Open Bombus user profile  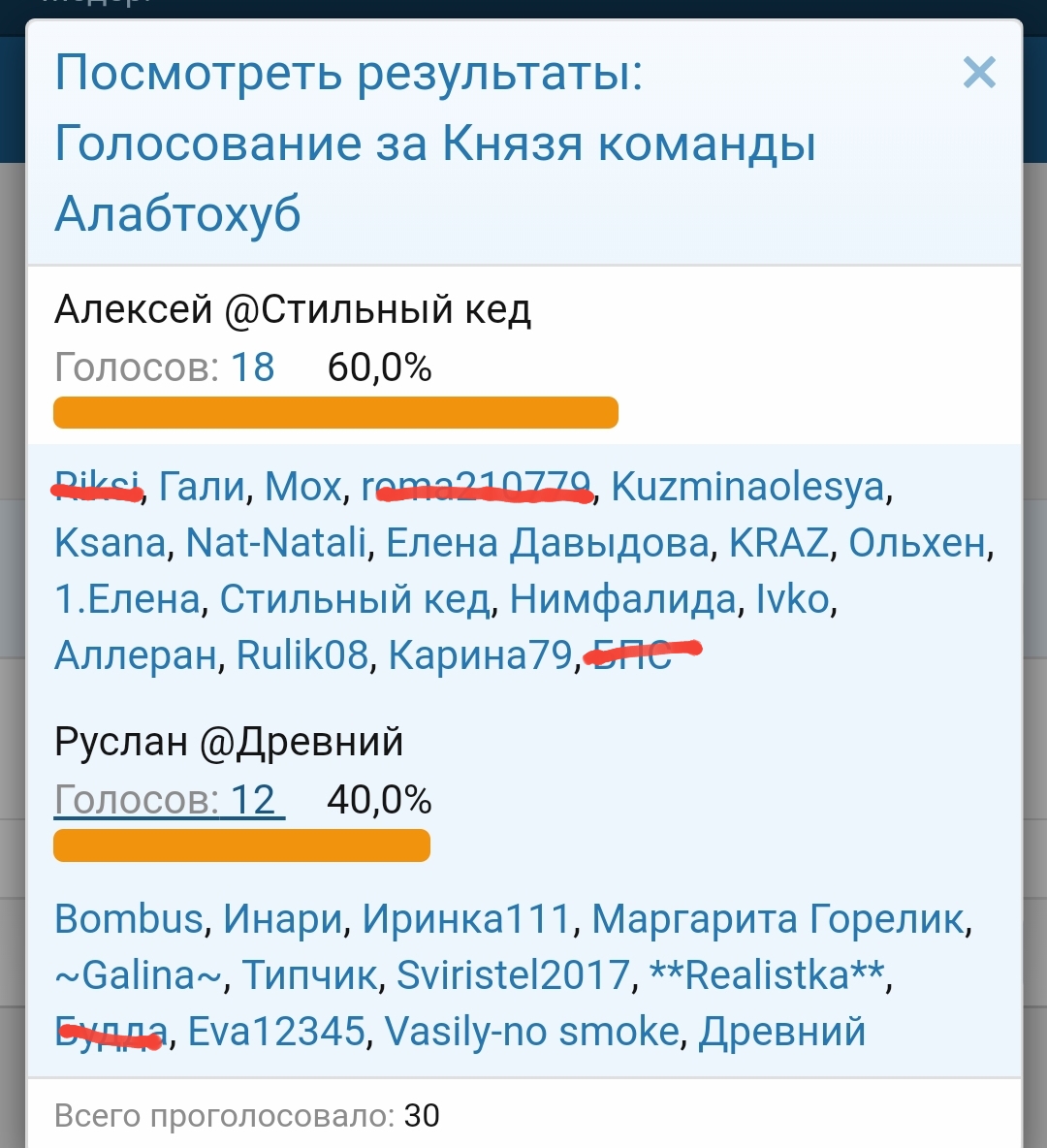click(129, 919)
